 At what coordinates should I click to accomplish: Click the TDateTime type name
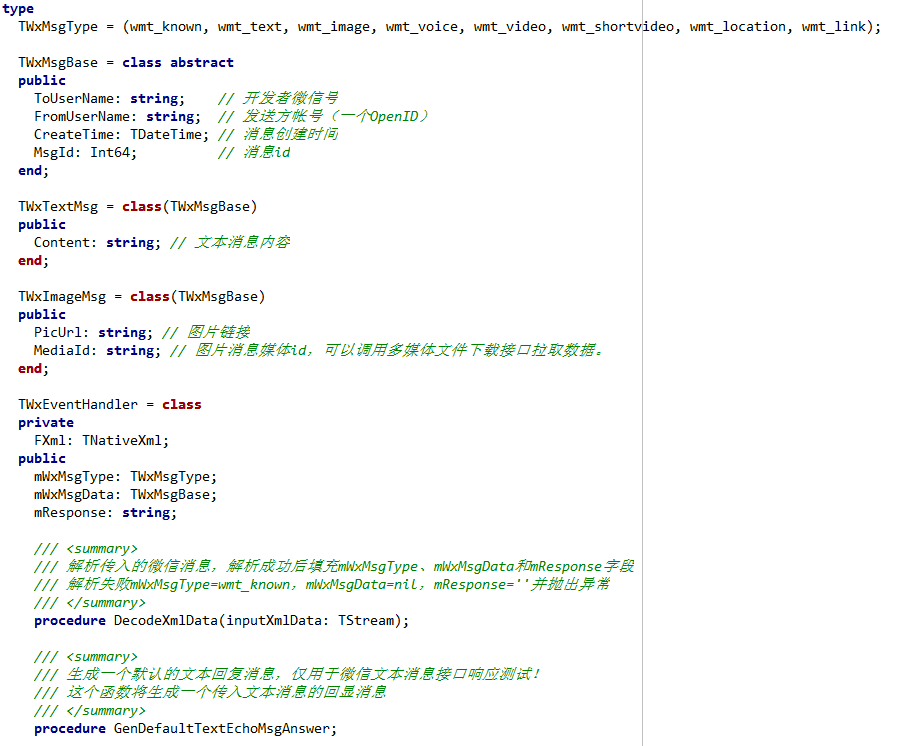165,134
